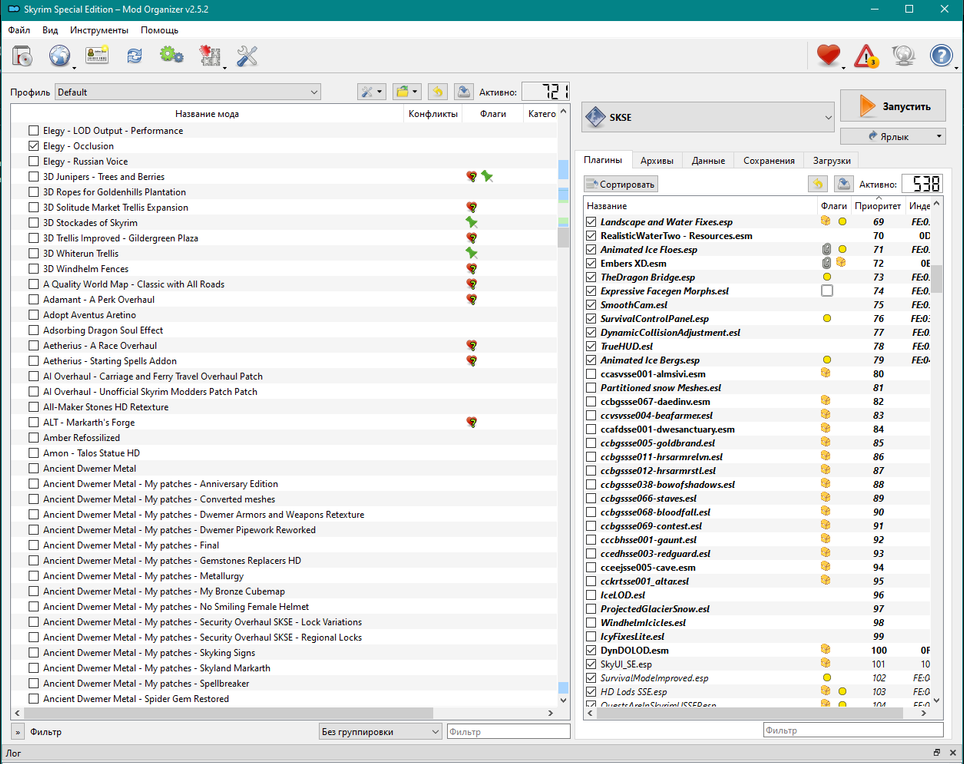Click the red heart endorse icon
Viewport: 964px width, 764px height.
coord(828,55)
